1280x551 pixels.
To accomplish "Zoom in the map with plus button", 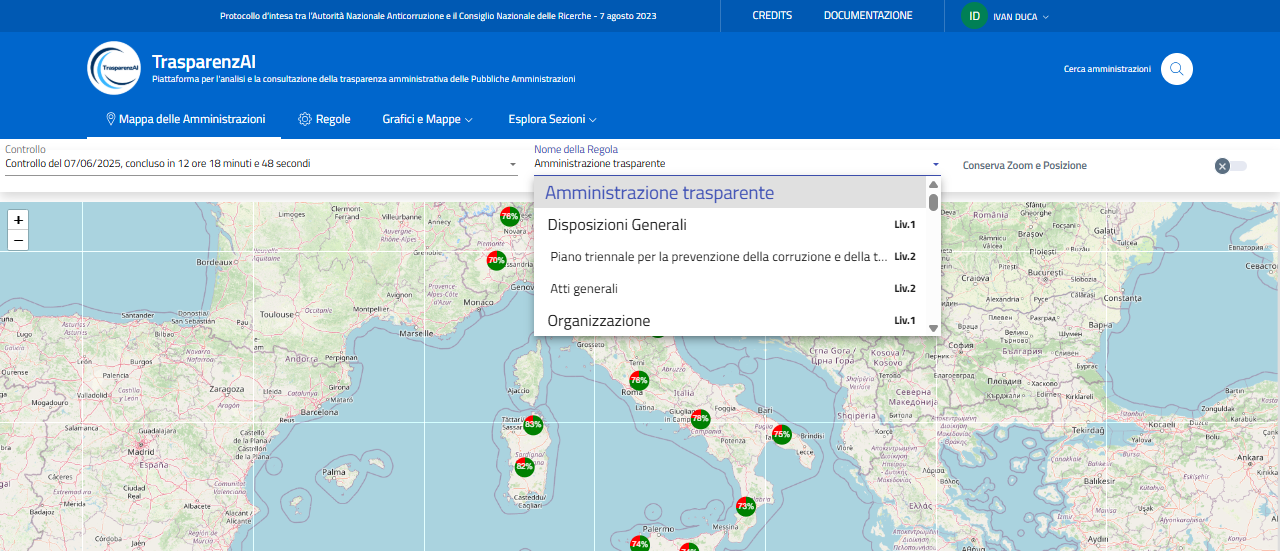I will coord(18,219).
